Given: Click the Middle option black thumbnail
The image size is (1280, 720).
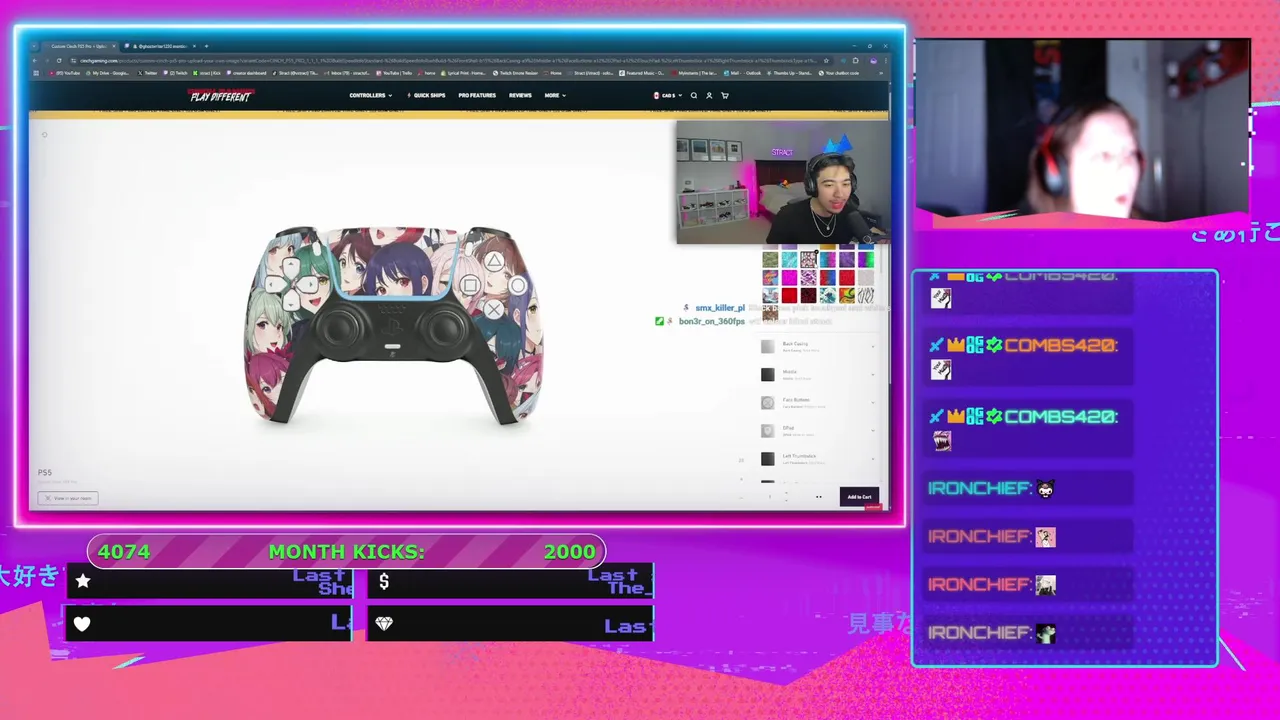Looking at the screenshot, I should click(x=767, y=374).
